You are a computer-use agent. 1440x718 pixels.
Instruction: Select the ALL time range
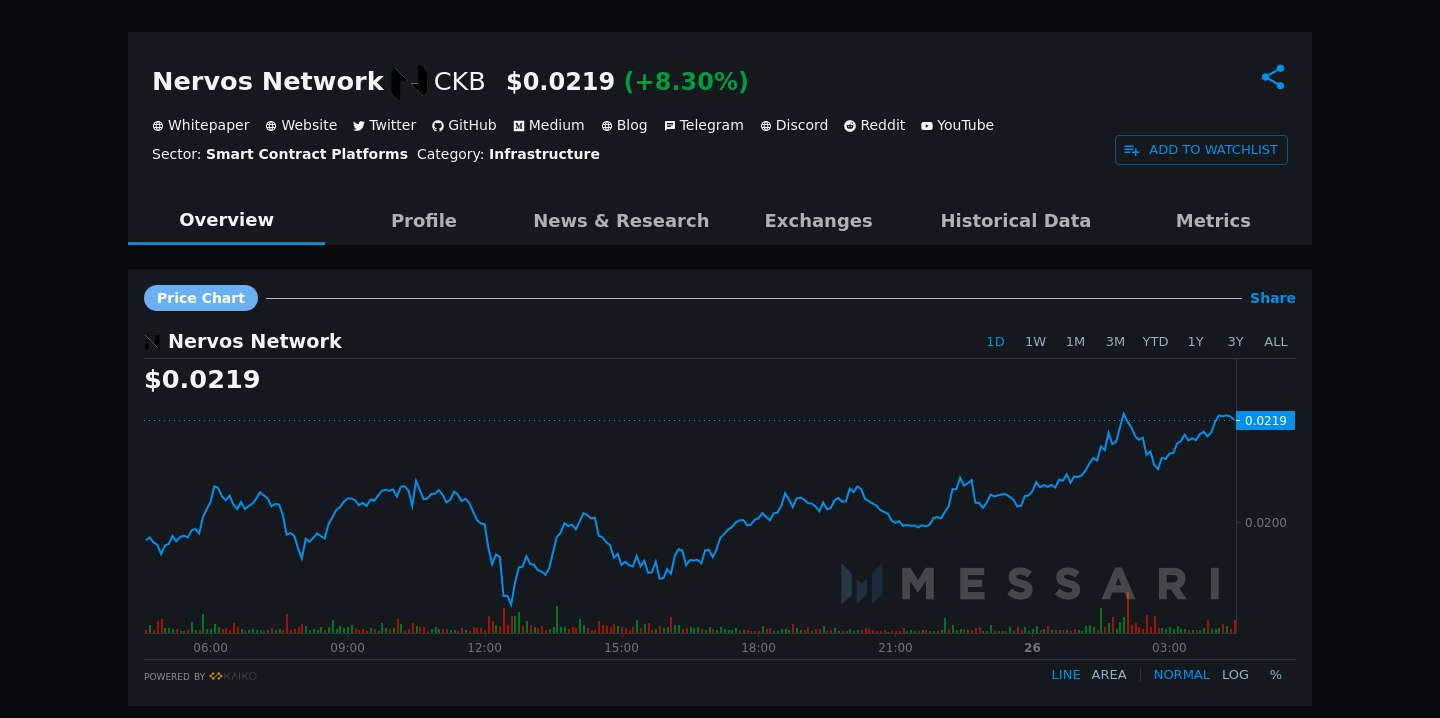point(1276,341)
